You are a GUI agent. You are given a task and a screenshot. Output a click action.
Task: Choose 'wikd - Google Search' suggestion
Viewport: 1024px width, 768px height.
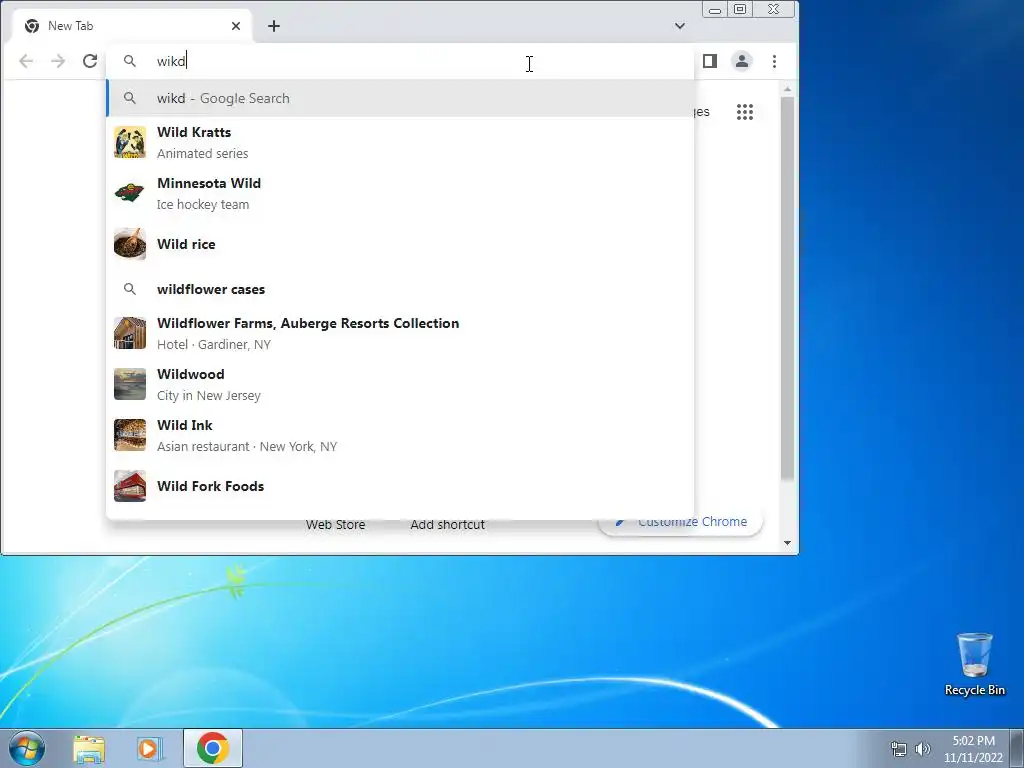[x=400, y=98]
